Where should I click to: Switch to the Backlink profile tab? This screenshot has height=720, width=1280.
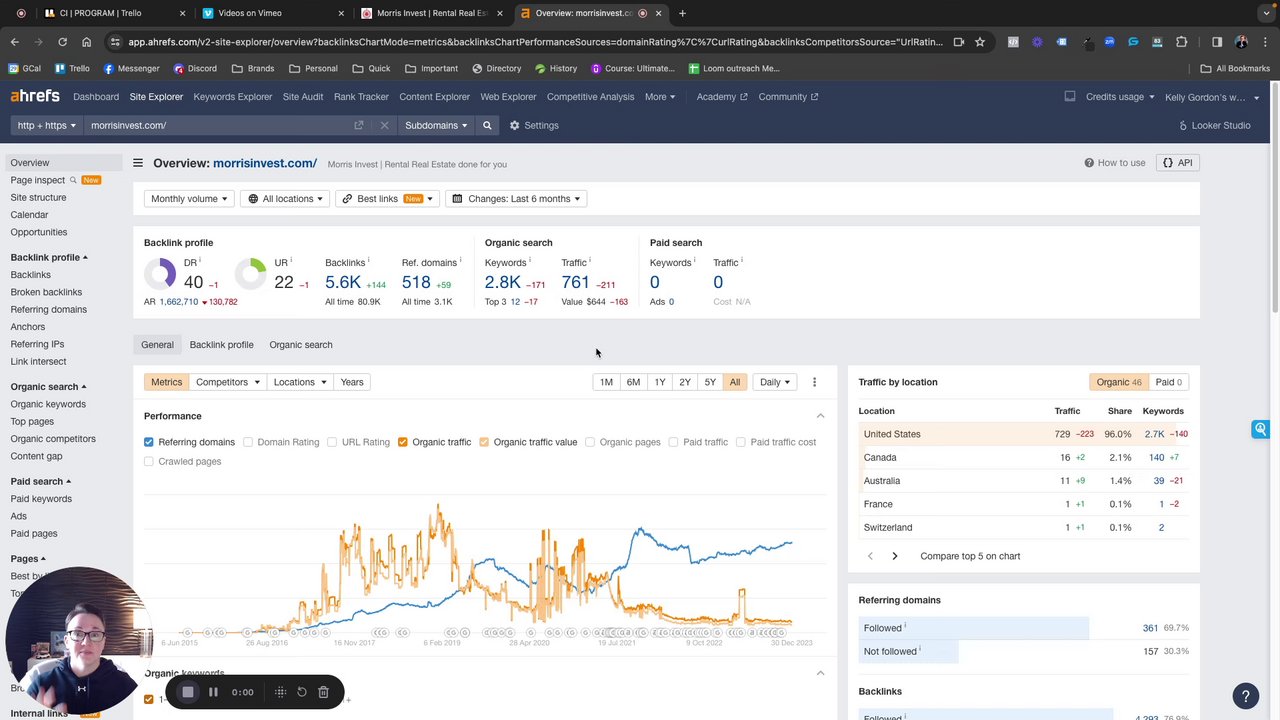(221, 345)
